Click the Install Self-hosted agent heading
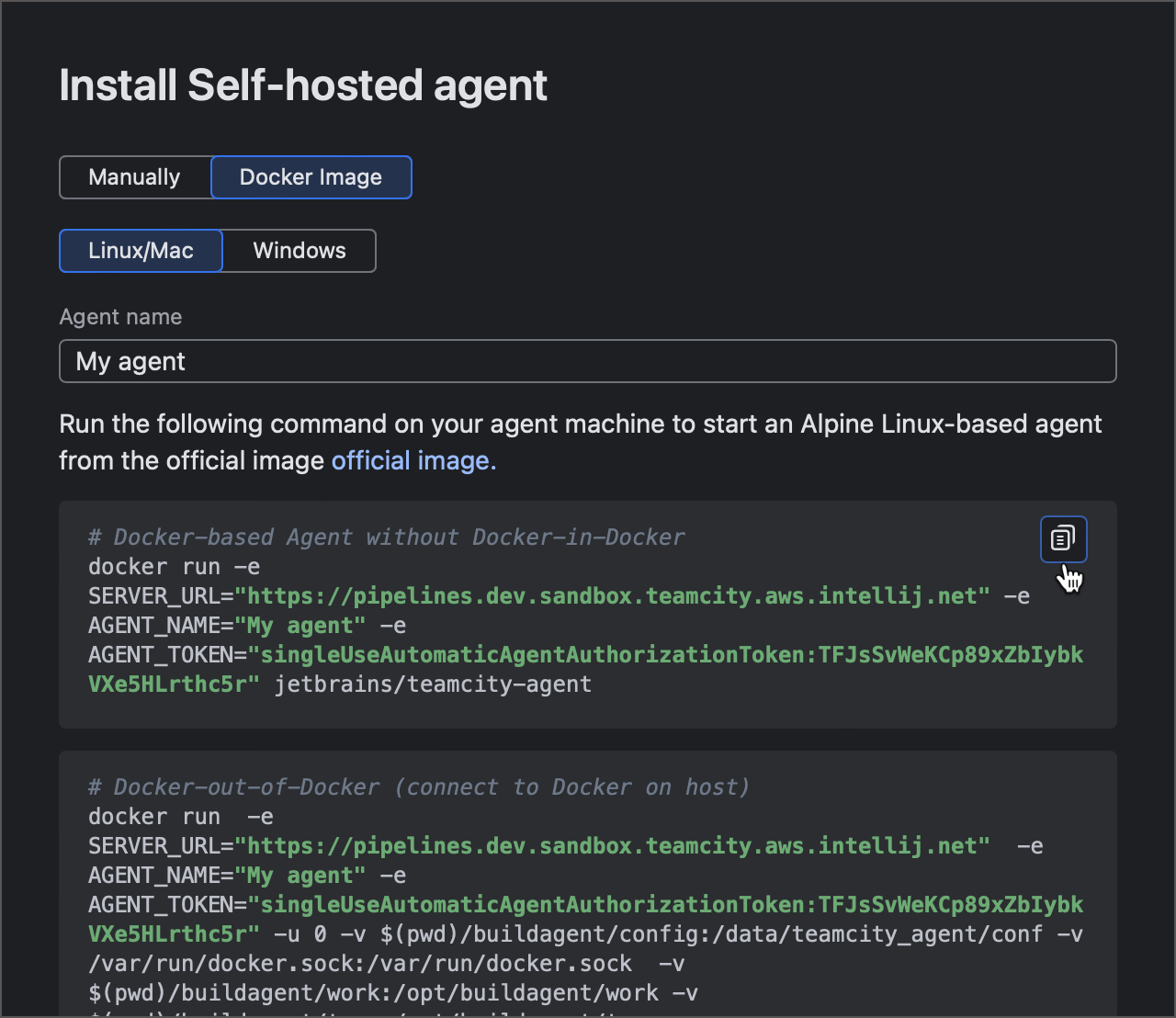The width and height of the screenshot is (1176, 1018). 303,85
